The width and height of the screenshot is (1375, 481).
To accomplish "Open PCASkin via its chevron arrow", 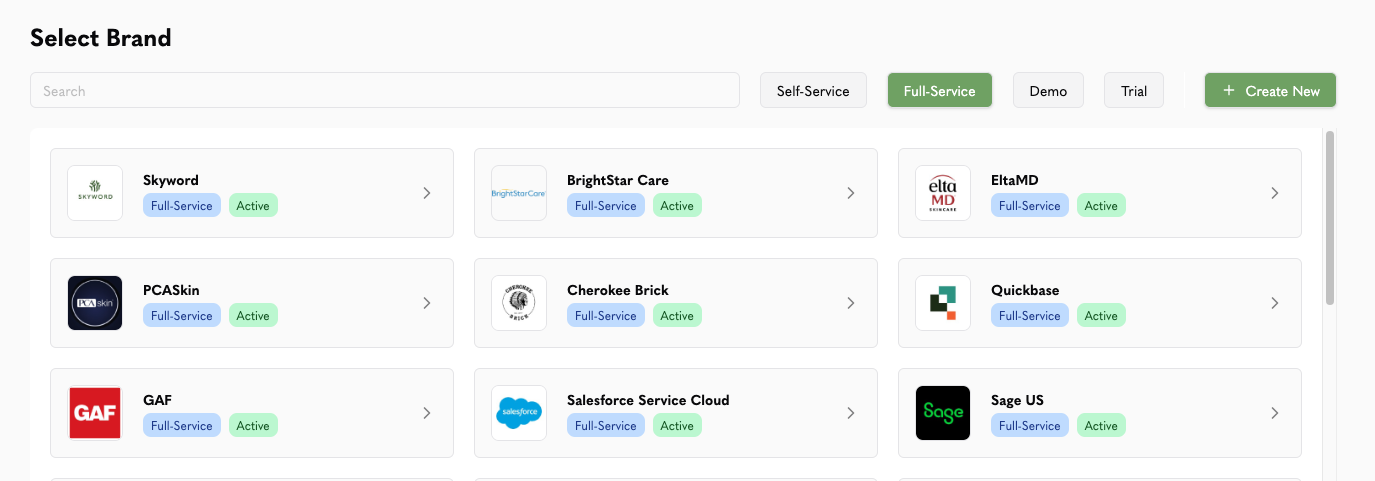I will pyautogui.click(x=427, y=303).
